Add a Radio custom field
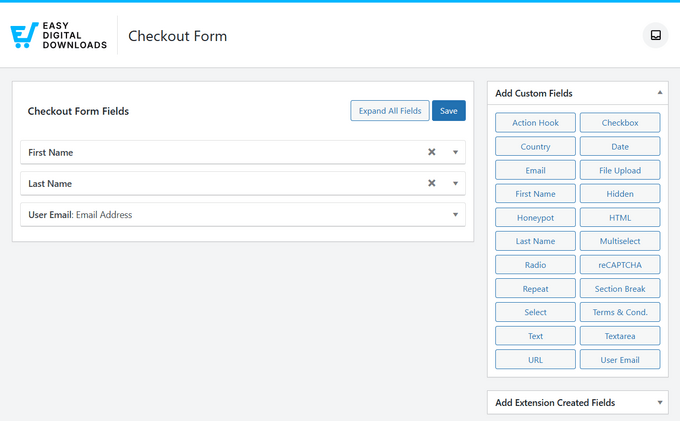This screenshot has height=421, width=680. [535, 265]
